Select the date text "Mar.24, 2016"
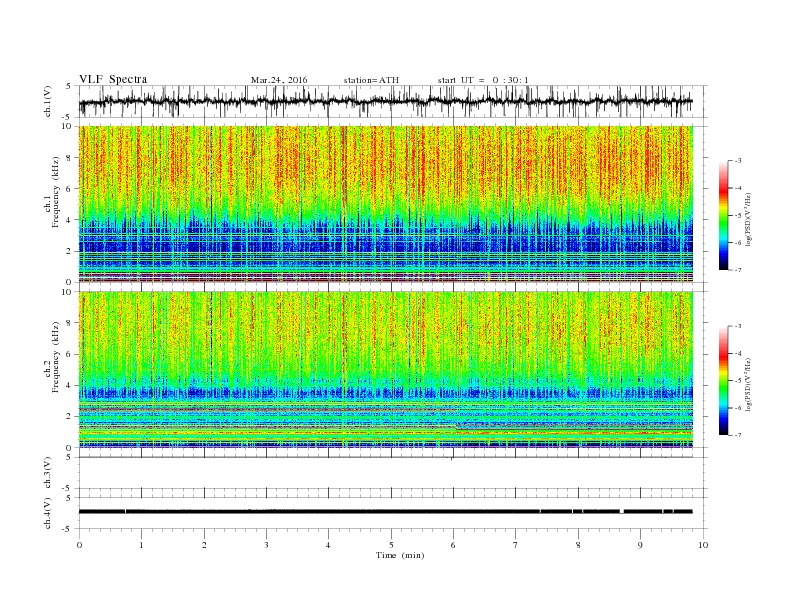 pos(279,80)
